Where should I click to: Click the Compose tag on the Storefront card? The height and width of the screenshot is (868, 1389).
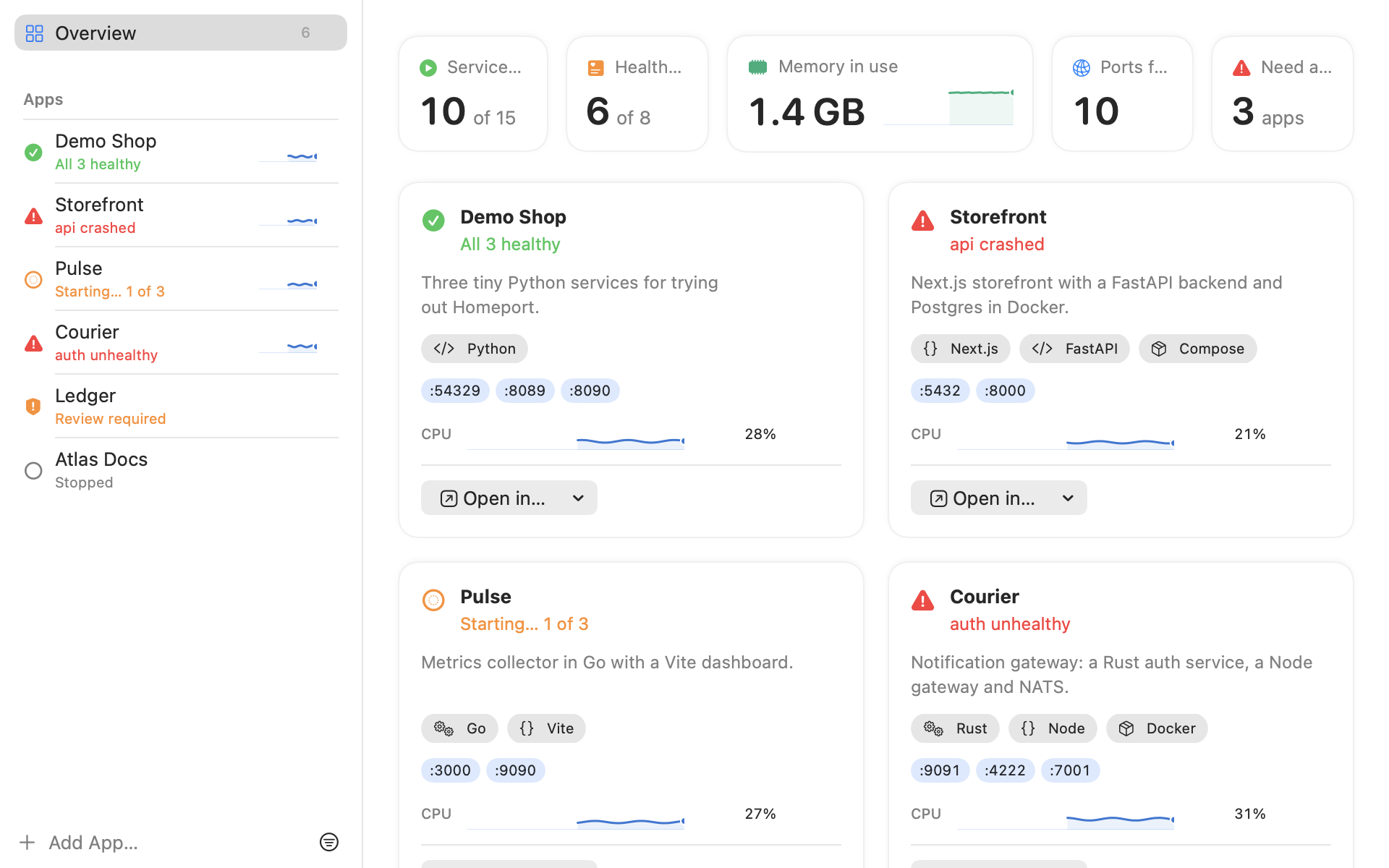click(1198, 349)
